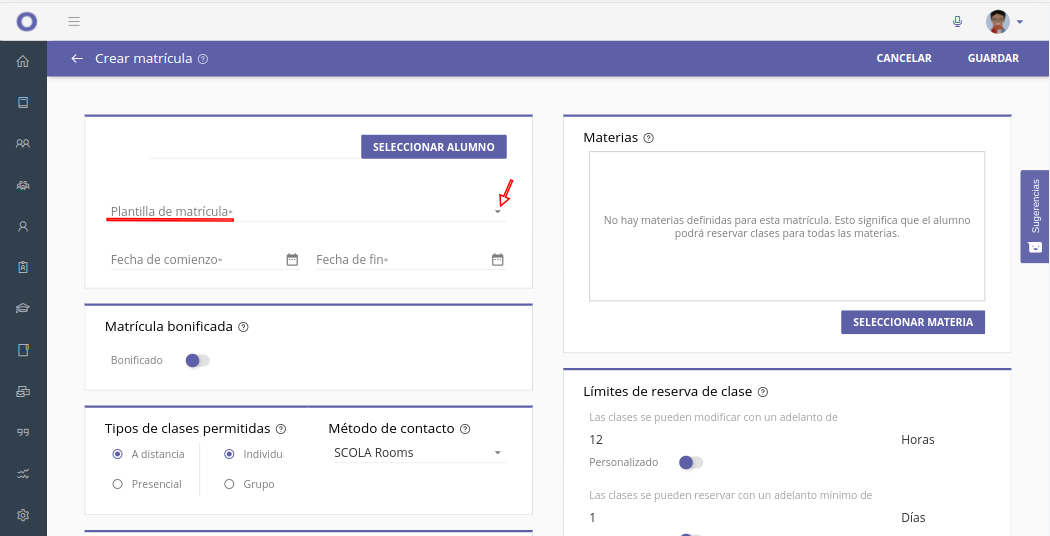Click the SCOLA circle logo
Viewport: 1050px width, 536px height.
click(27, 21)
